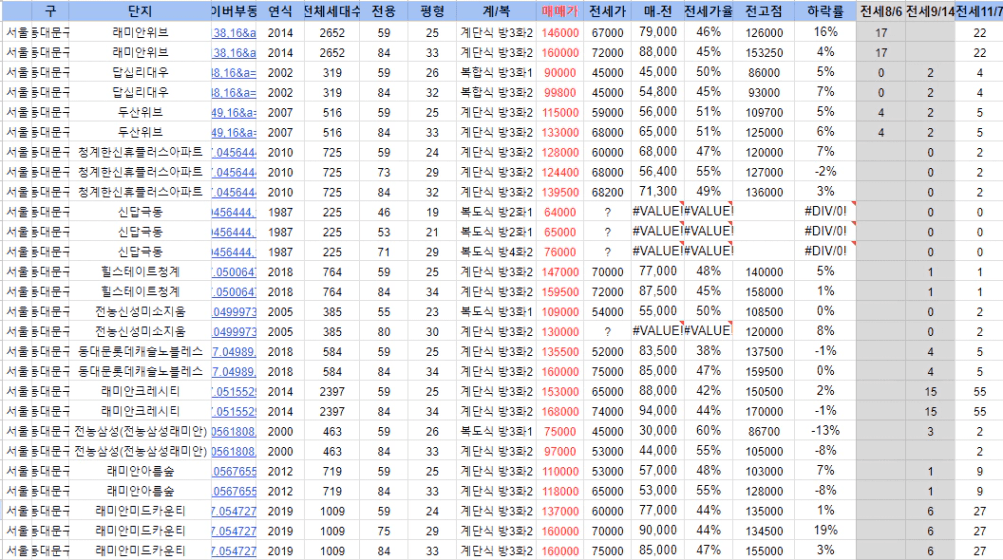Open Naver link in 신답극동 row with 전용 46
The image size is (1003, 560).
[235, 212]
